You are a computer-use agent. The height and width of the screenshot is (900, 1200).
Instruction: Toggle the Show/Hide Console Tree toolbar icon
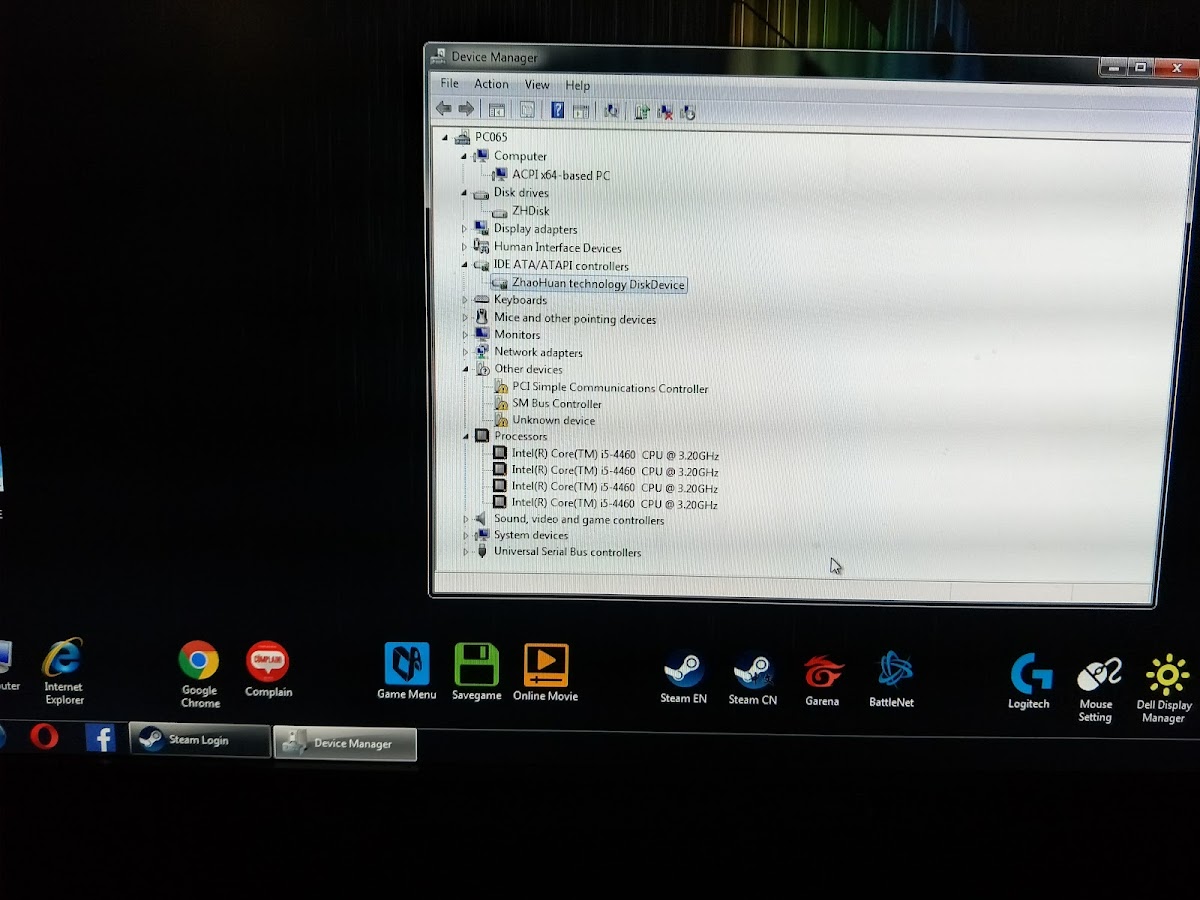(x=497, y=110)
